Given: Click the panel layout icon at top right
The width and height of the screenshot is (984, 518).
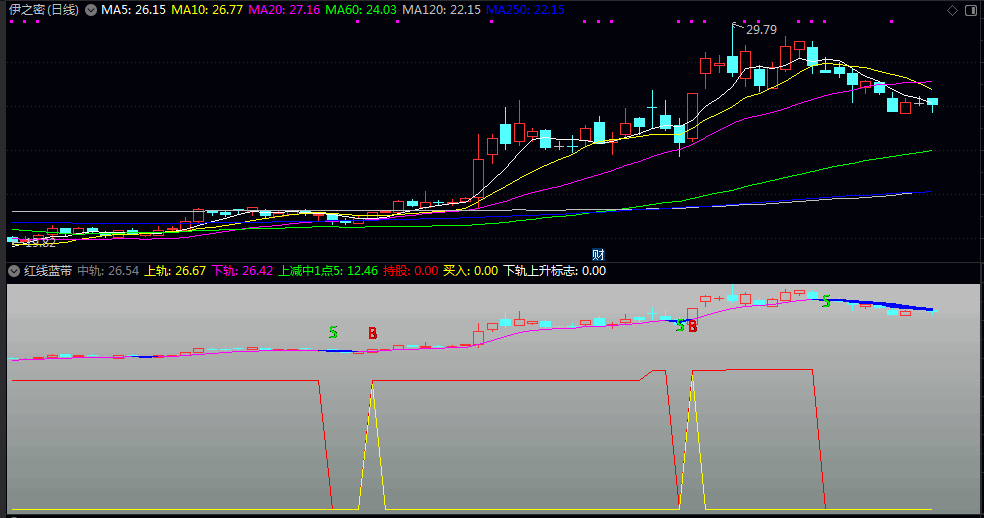Looking at the screenshot, I should (x=970, y=10).
